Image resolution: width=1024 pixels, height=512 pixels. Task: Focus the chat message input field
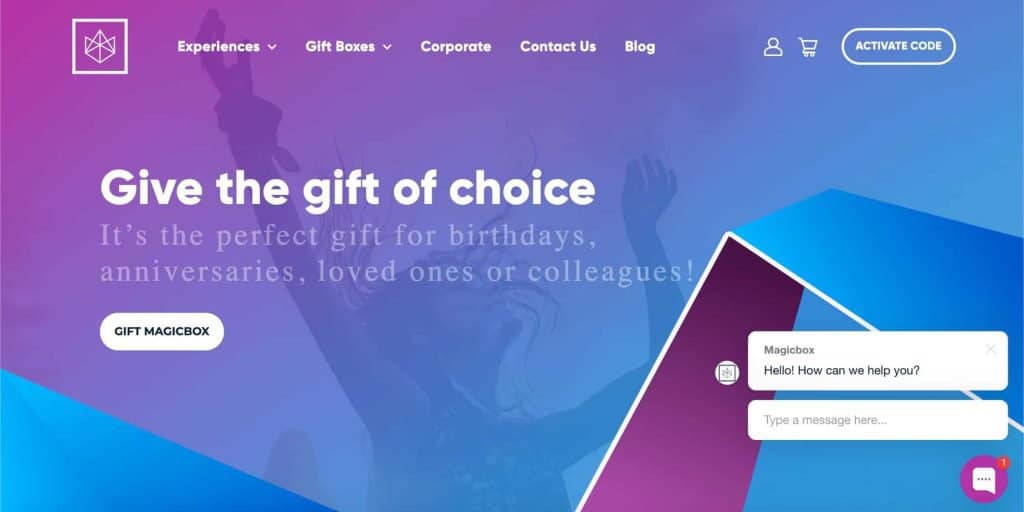pyautogui.click(x=877, y=420)
